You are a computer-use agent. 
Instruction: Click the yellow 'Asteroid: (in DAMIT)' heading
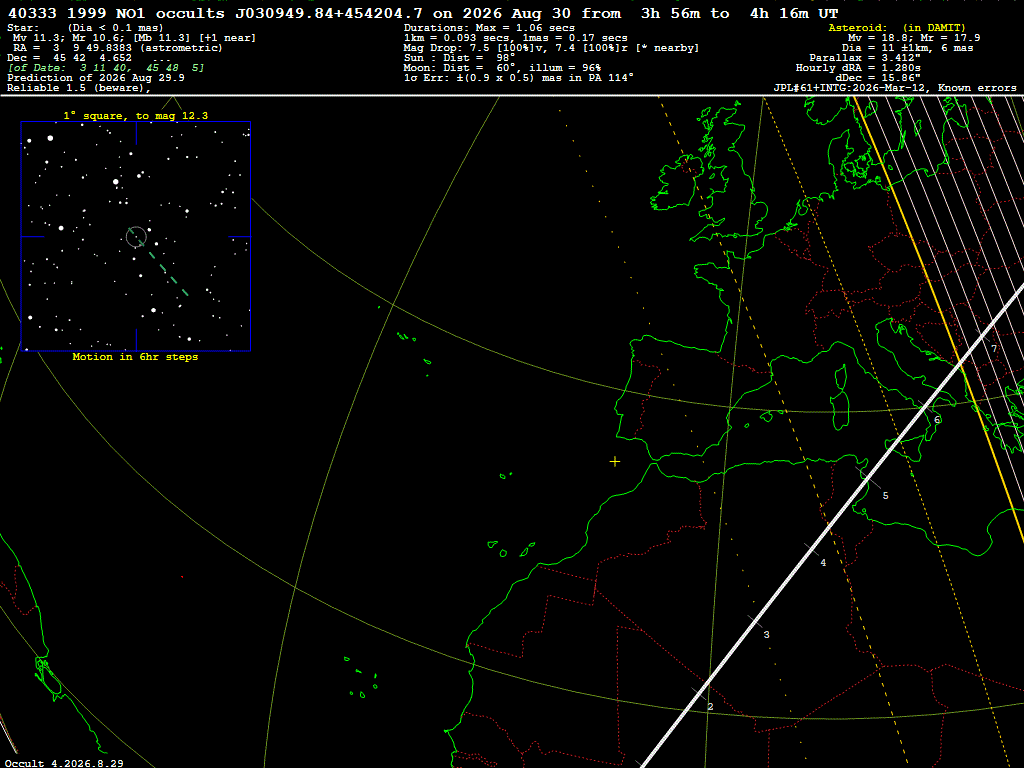(x=897, y=27)
